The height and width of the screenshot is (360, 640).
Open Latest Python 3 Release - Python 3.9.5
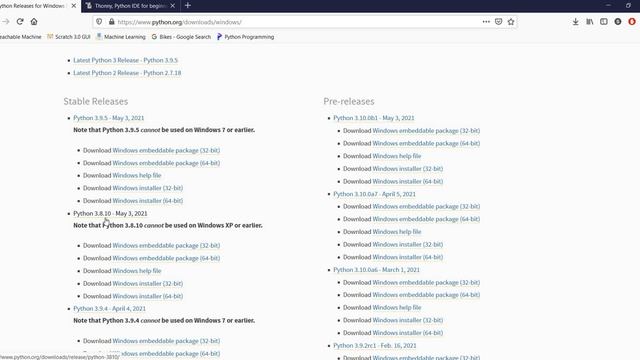coord(125,60)
